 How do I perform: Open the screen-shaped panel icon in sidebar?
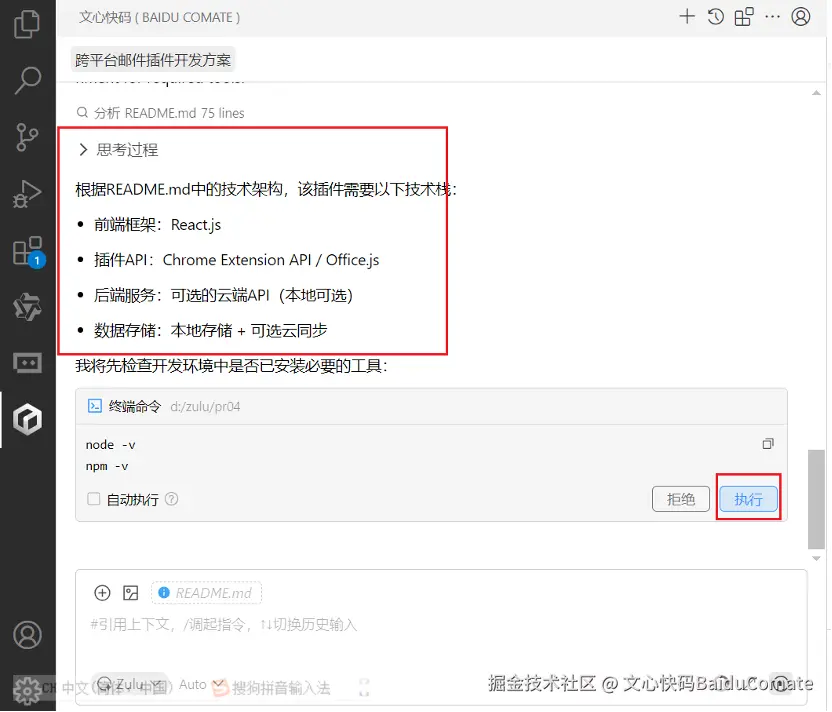(27, 363)
